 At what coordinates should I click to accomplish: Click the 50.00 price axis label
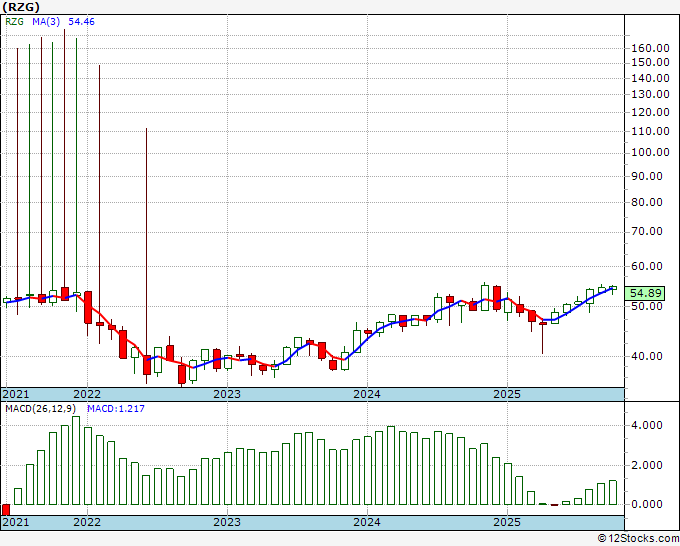647,306
